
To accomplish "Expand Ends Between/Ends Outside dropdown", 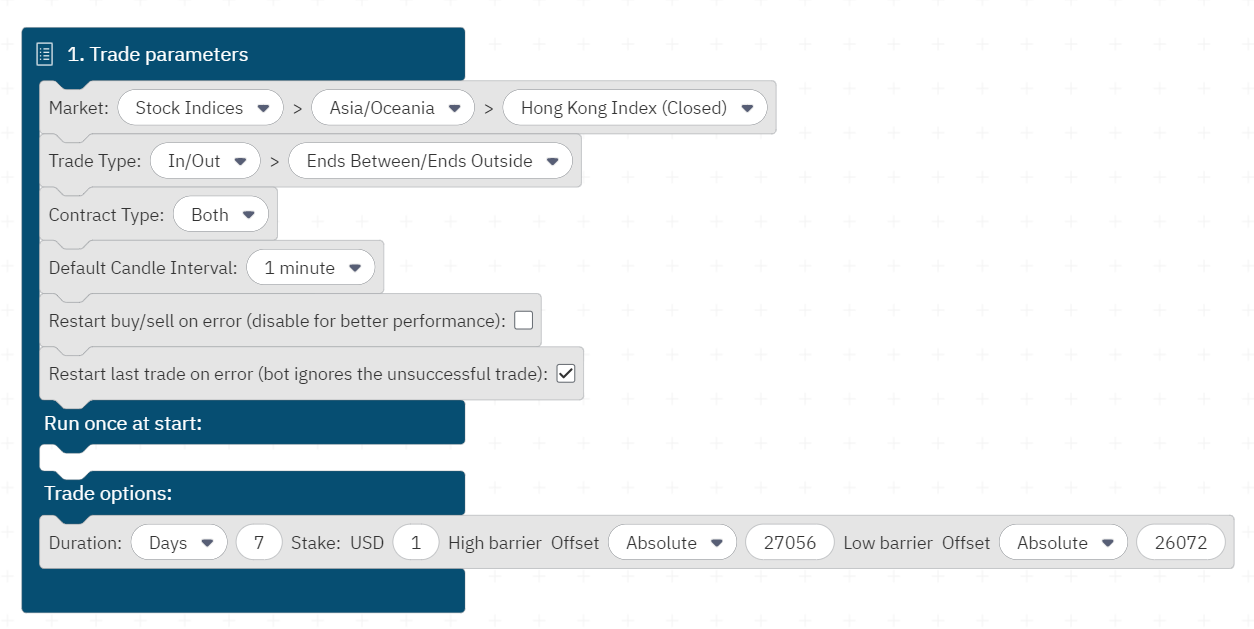I will coord(430,161).
